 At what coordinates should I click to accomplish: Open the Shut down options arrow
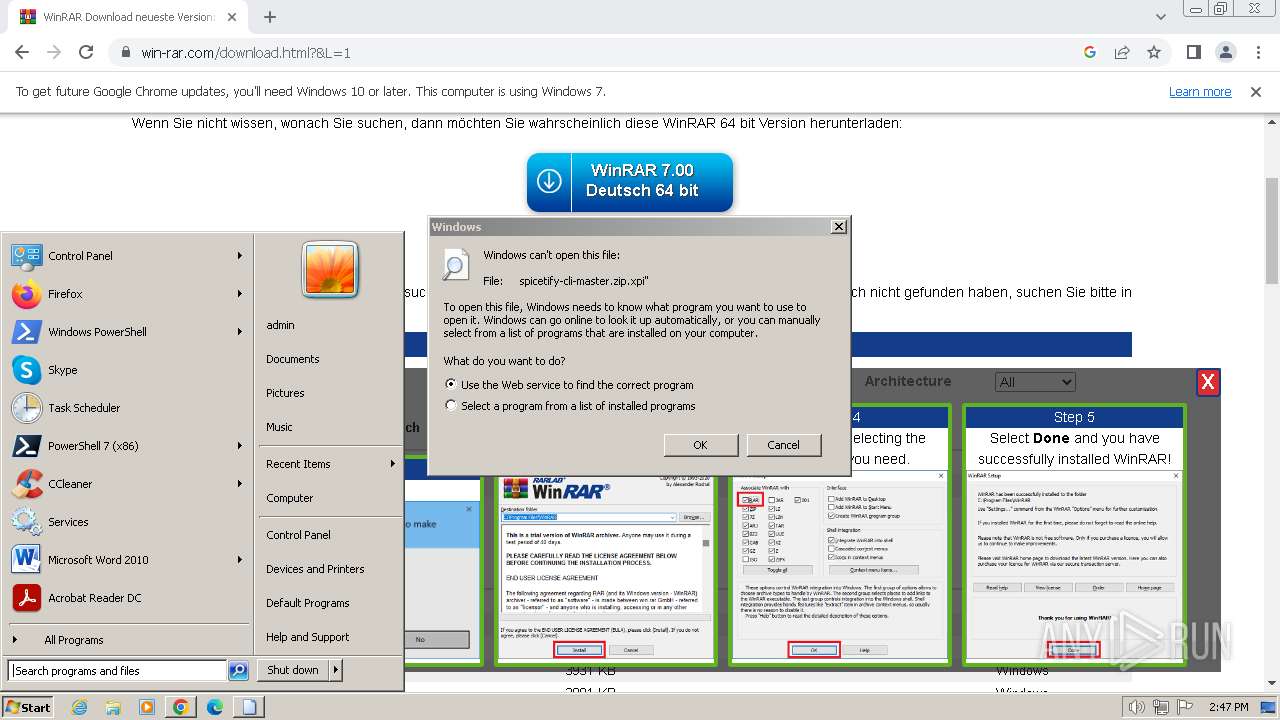tap(336, 670)
